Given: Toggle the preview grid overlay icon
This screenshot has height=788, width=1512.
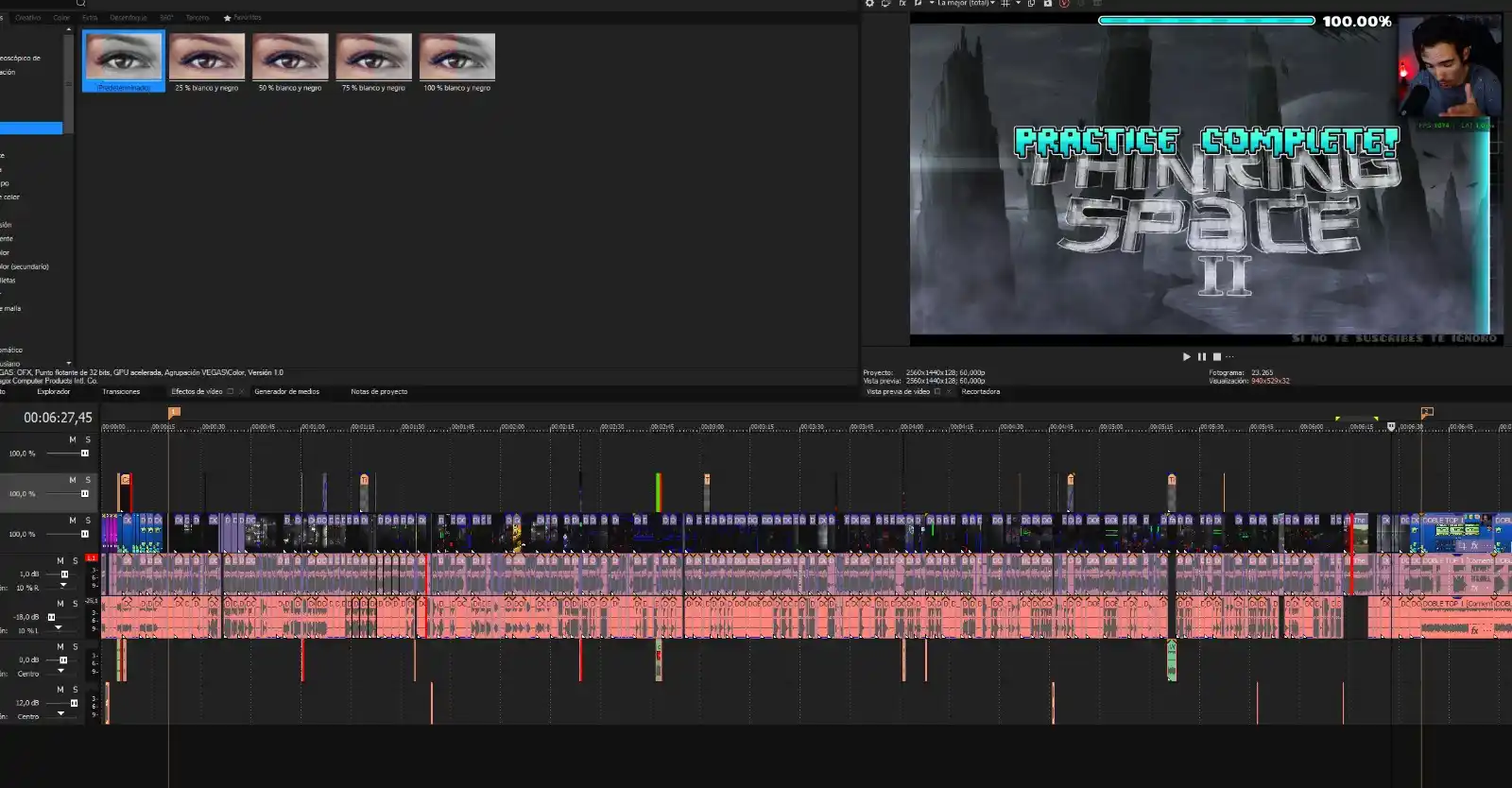Looking at the screenshot, I should coord(1005,4).
